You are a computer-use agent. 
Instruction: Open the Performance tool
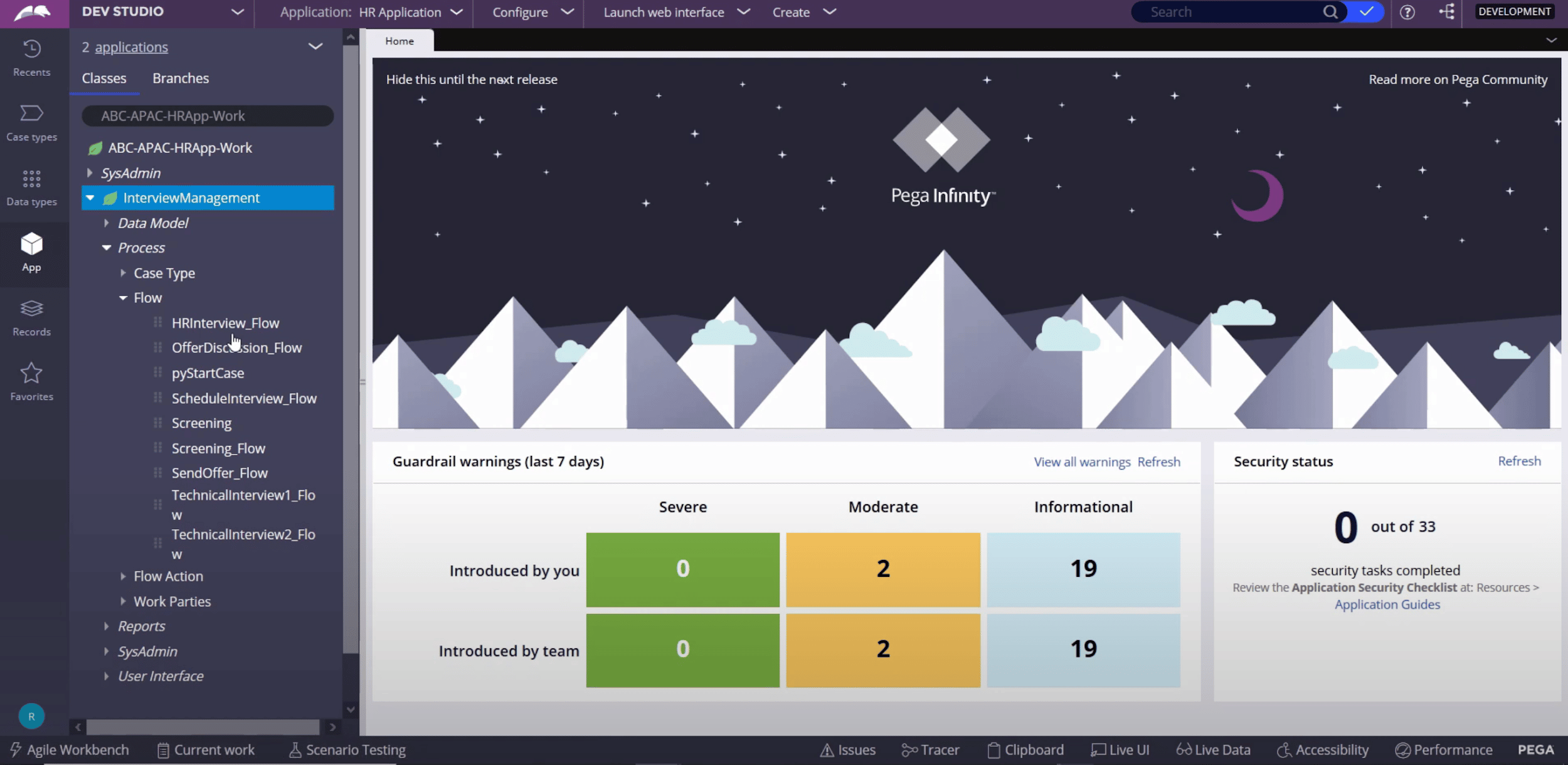point(1443,750)
